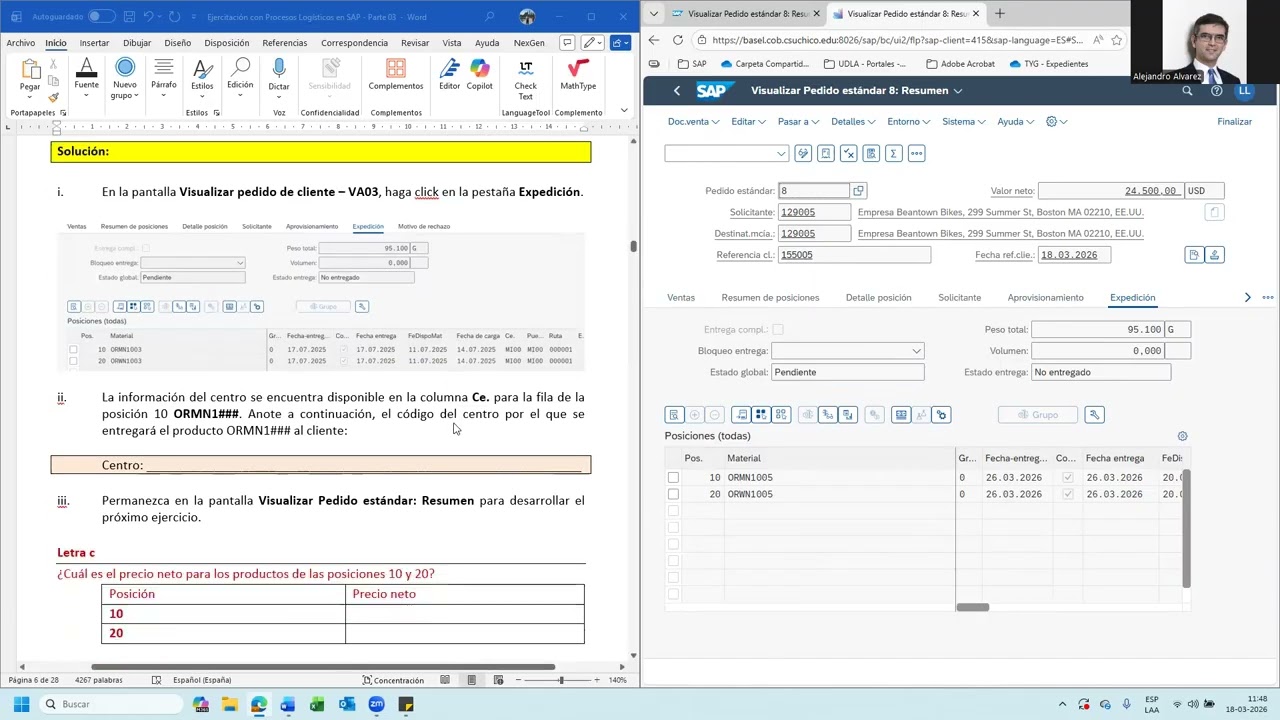The width and height of the screenshot is (1280, 720).
Task: Open SAP command field dropdown
Action: click(x=781, y=153)
